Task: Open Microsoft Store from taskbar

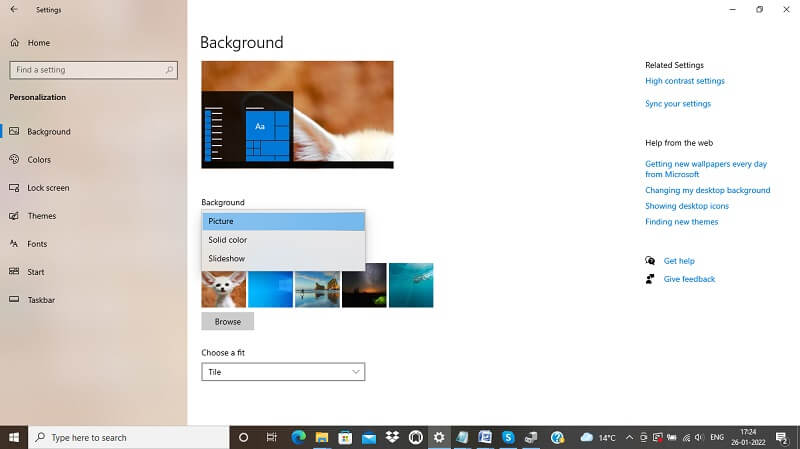Action: [345, 438]
